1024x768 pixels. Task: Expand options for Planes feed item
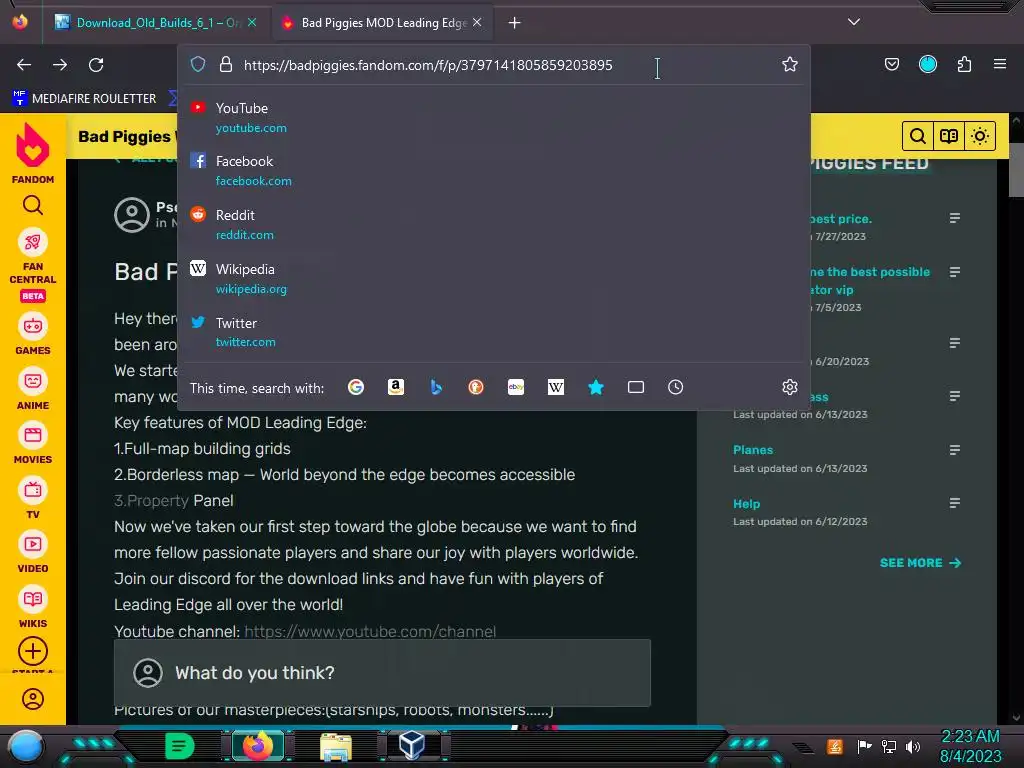(x=954, y=450)
